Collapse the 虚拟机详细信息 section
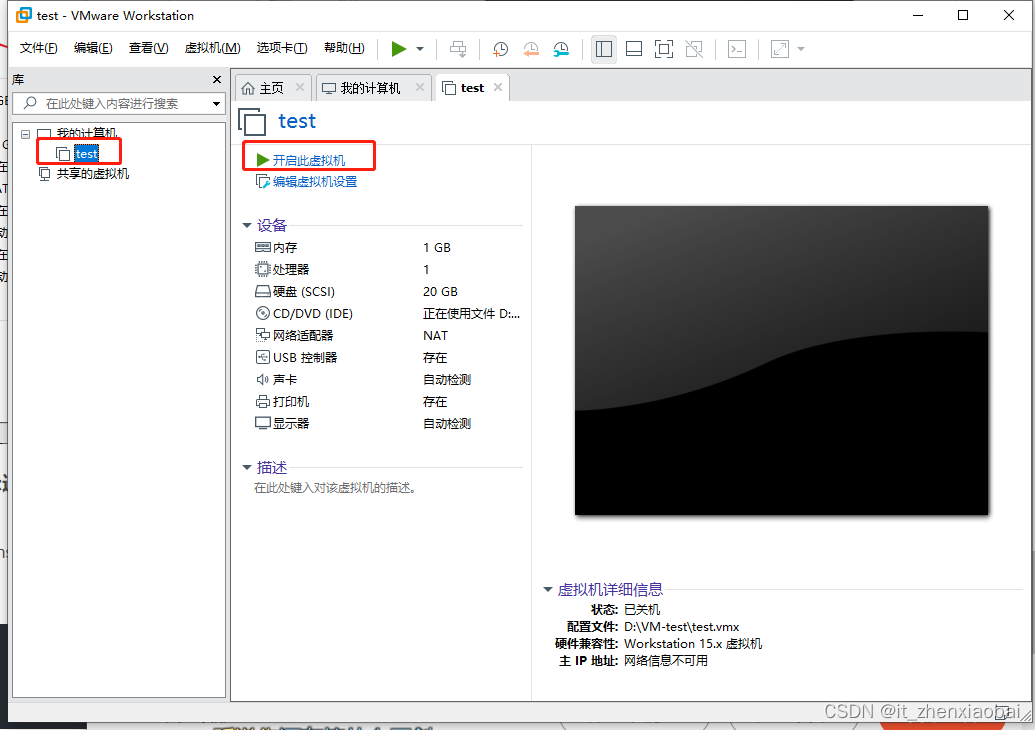 pyautogui.click(x=548, y=590)
